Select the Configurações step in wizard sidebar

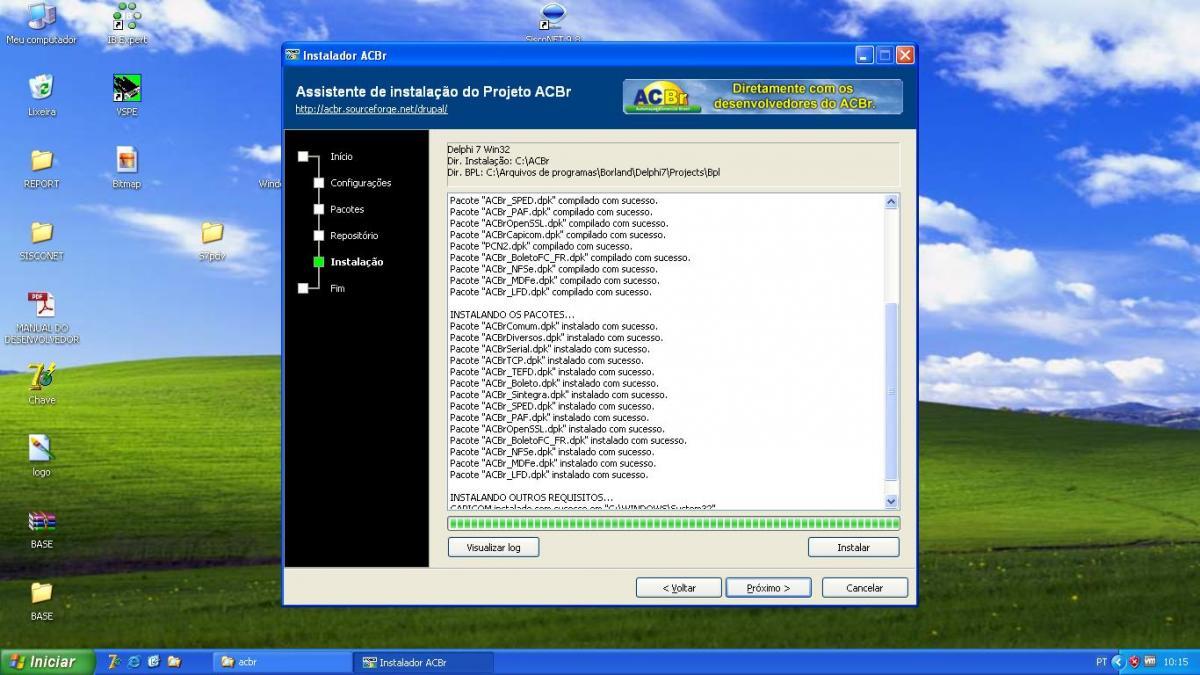tap(360, 183)
